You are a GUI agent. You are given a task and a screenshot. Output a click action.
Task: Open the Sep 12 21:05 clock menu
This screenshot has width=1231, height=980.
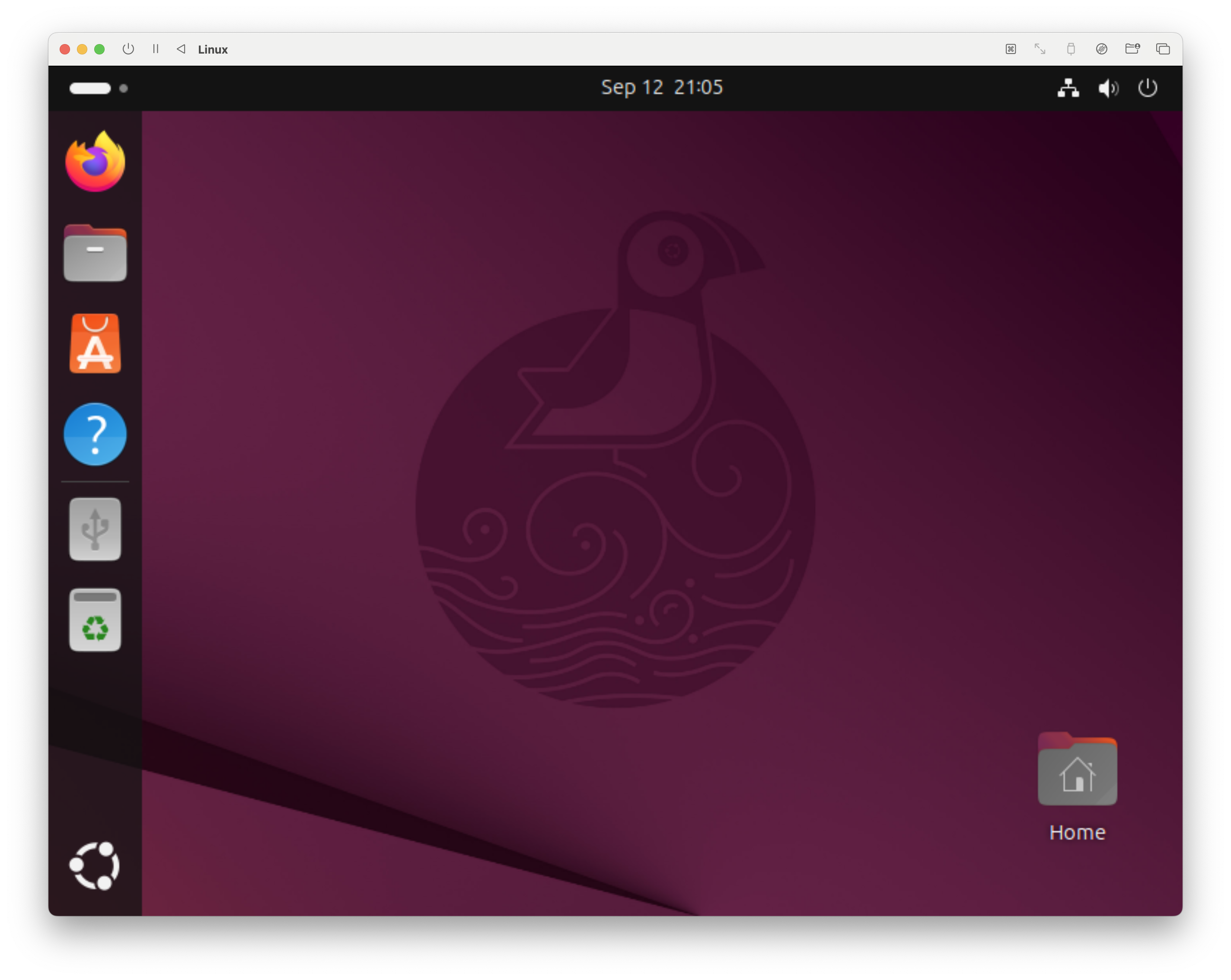[662, 87]
